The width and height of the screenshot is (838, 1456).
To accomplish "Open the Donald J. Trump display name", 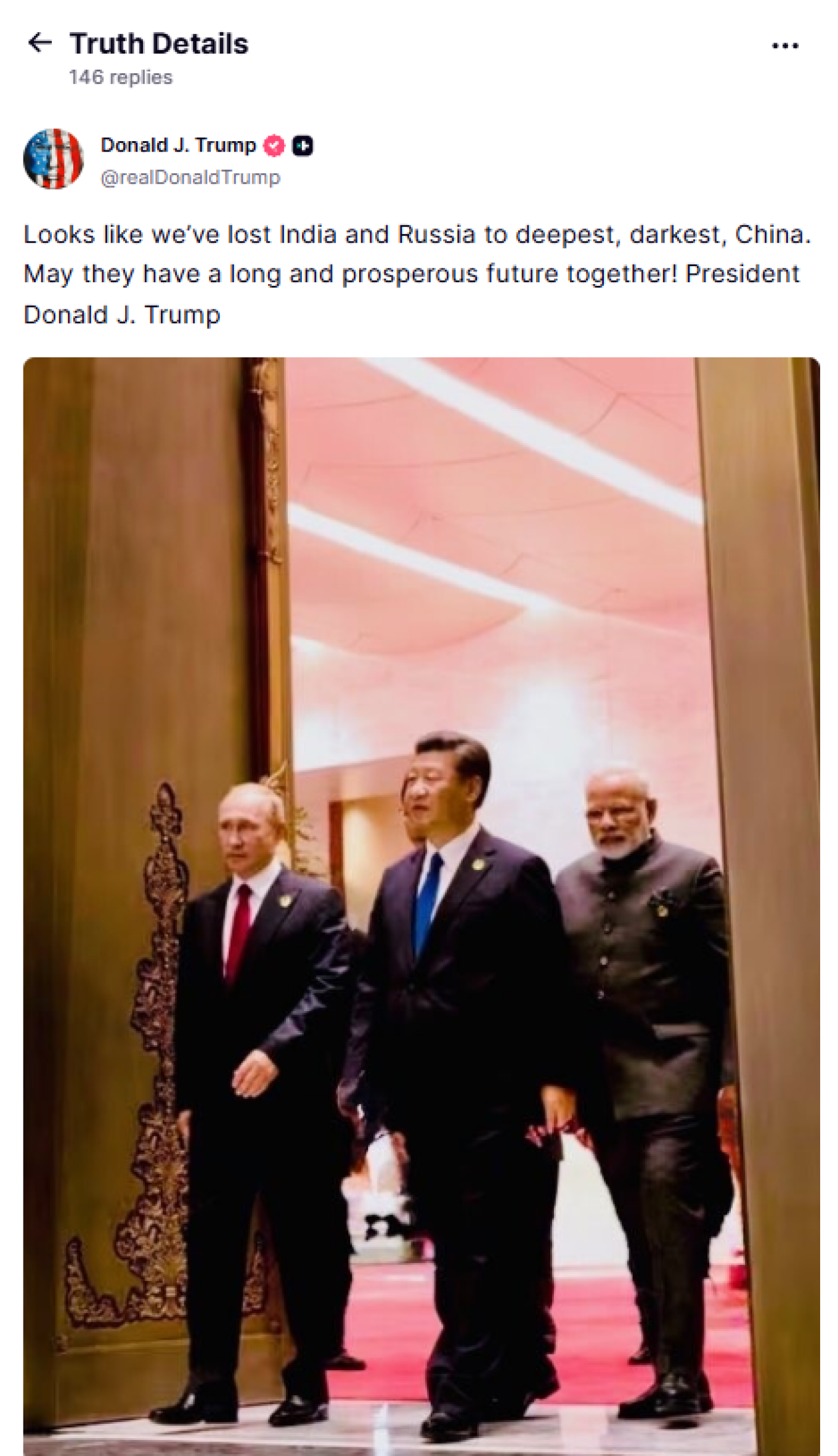I will pos(178,145).
